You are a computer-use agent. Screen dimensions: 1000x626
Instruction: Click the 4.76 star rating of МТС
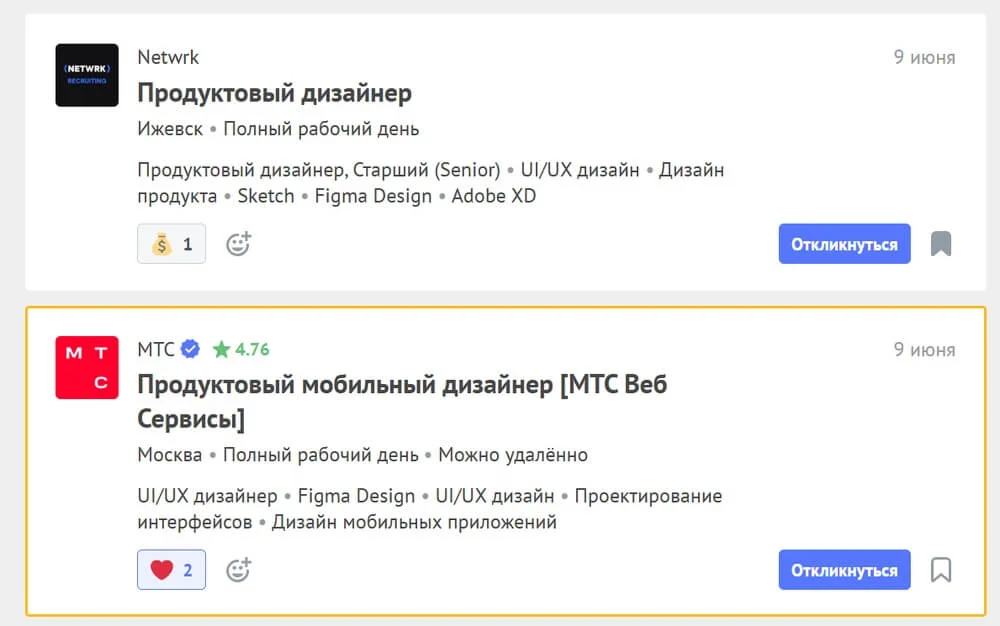[x=241, y=349]
